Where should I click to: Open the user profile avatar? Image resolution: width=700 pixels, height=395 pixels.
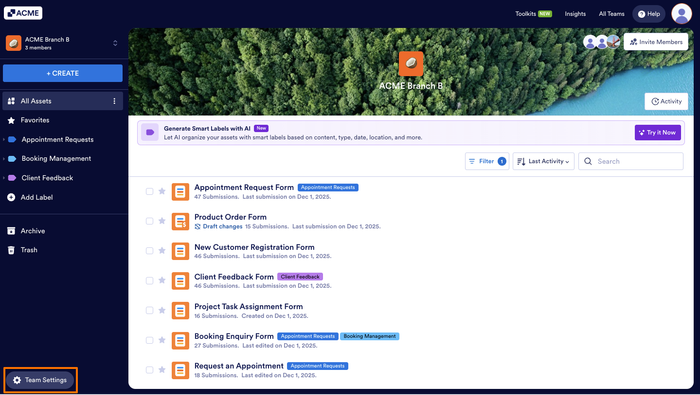[681, 14]
